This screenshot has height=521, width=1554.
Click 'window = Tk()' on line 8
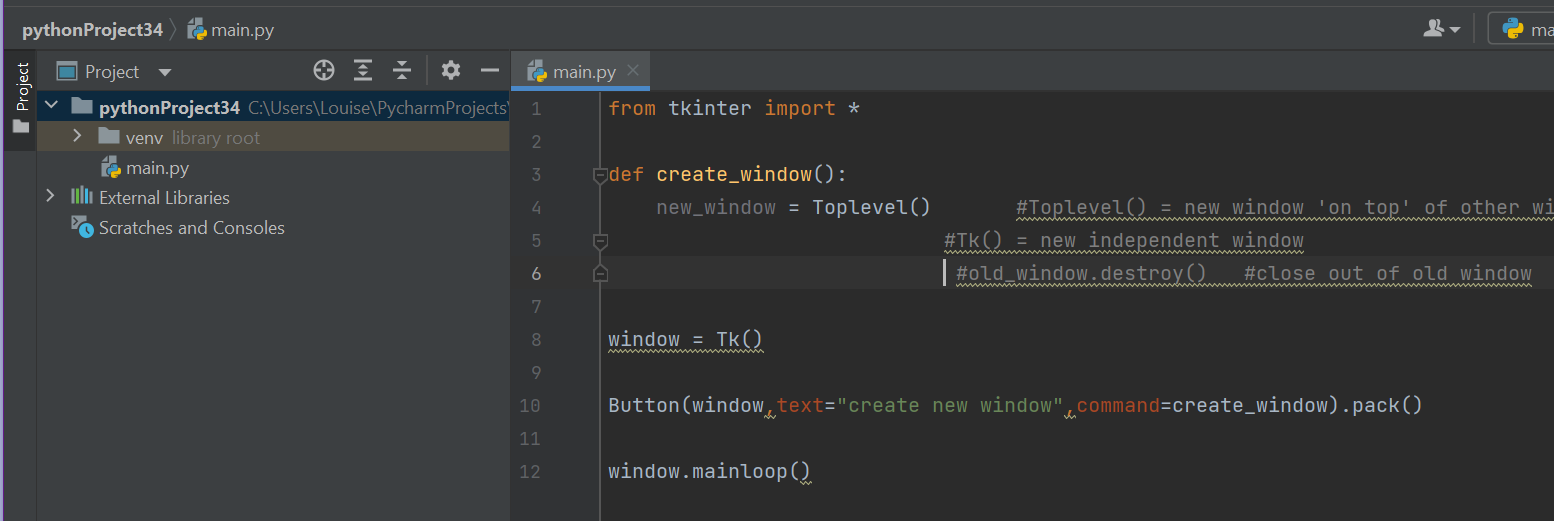tap(685, 340)
